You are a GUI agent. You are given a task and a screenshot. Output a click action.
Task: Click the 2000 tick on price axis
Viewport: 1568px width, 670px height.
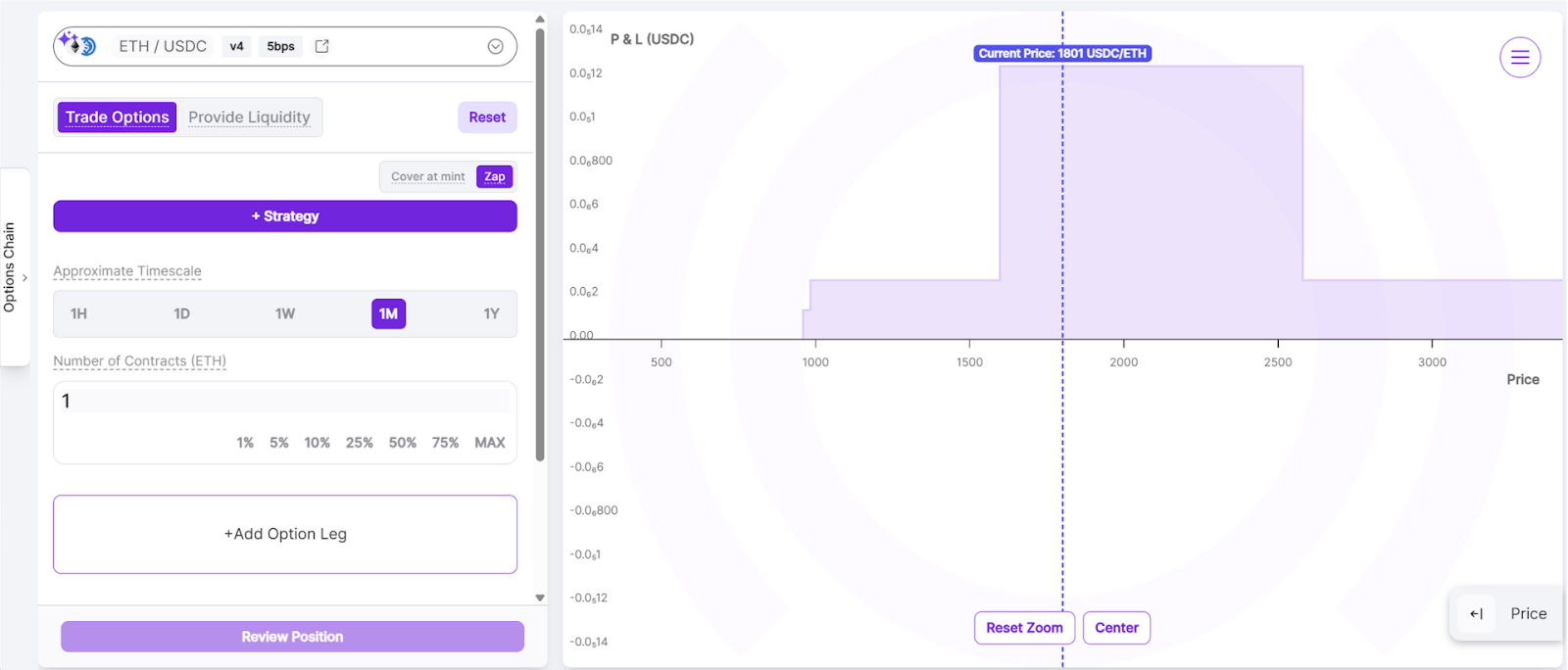(x=1124, y=361)
